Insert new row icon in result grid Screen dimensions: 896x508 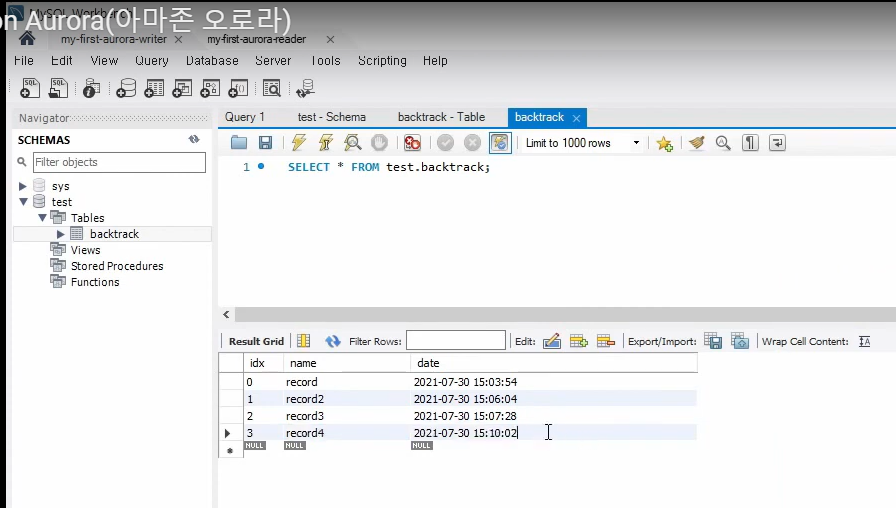pyautogui.click(x=579, y=341)
